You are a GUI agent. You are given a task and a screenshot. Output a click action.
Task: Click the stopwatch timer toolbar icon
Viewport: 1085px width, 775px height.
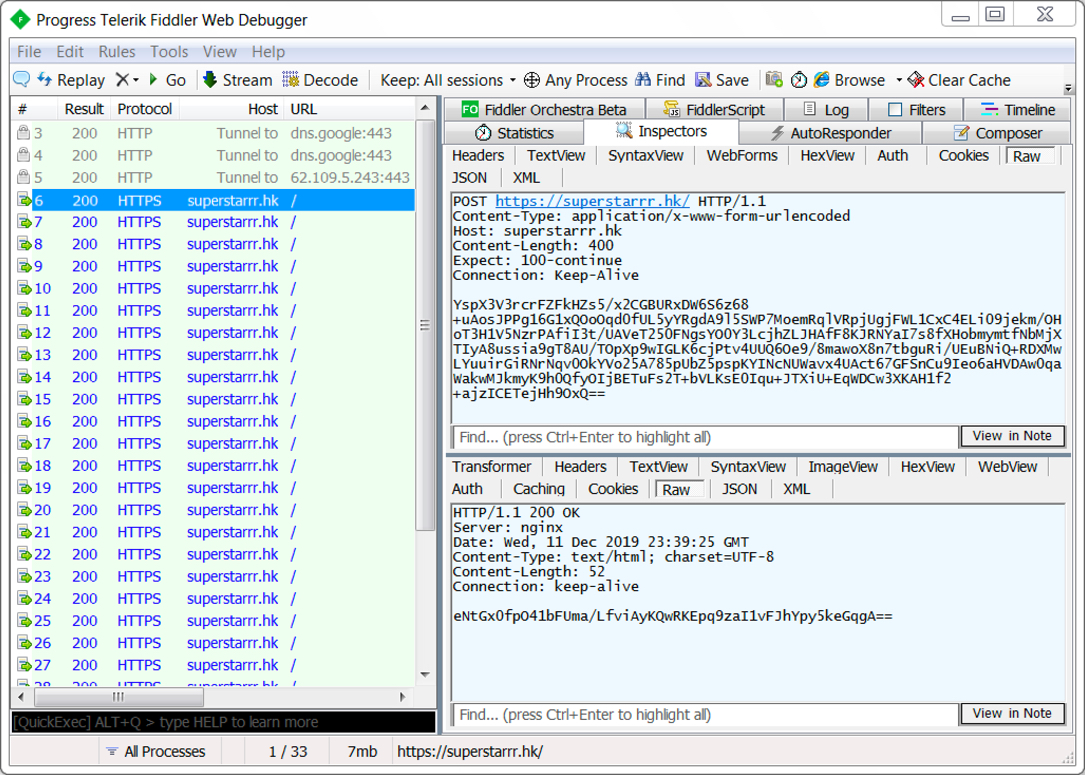(799, 80)
